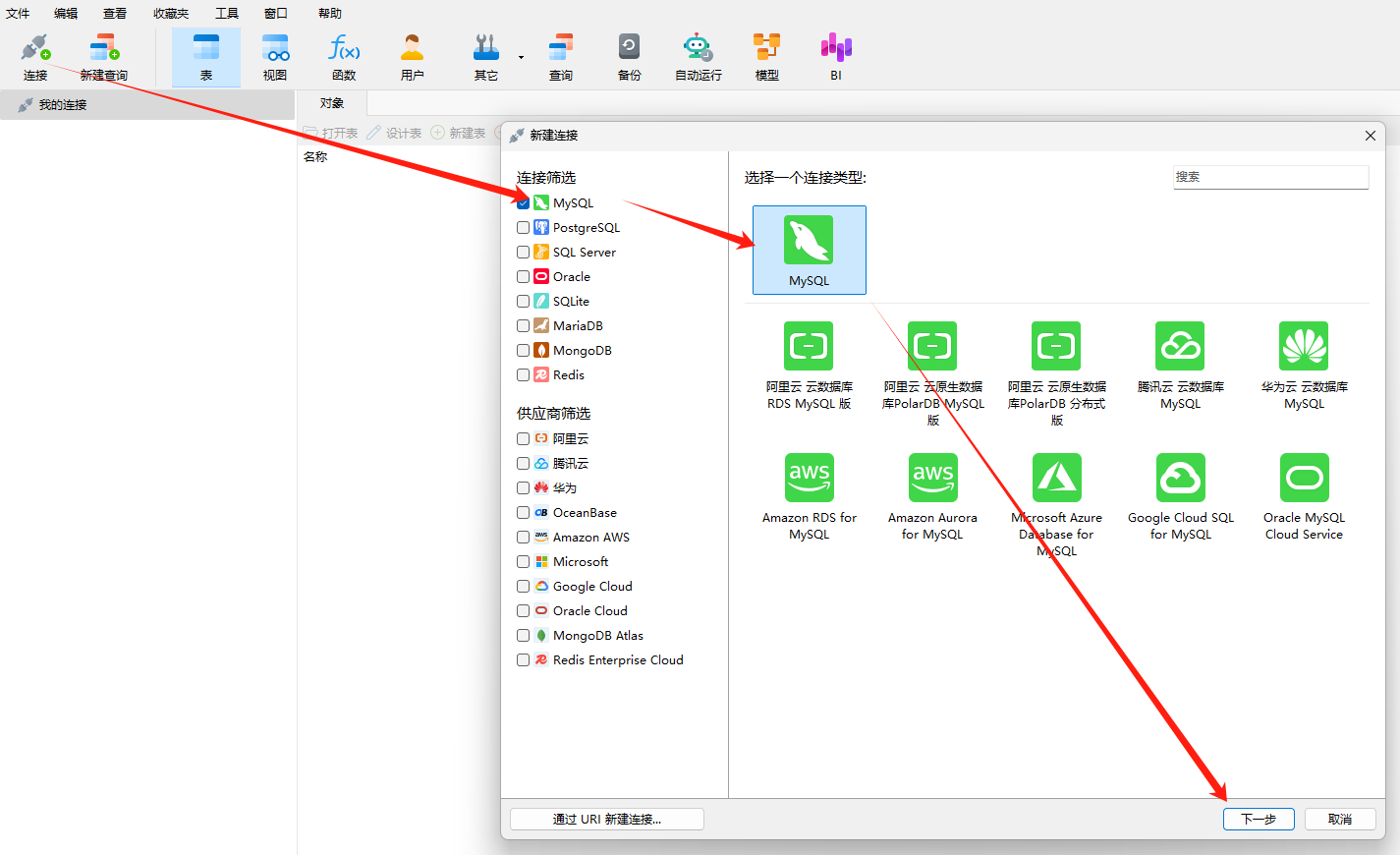Screen dimensions: 1400x855
Task: Open the 收藏夹 menu
Action: (x=171, y=14)
